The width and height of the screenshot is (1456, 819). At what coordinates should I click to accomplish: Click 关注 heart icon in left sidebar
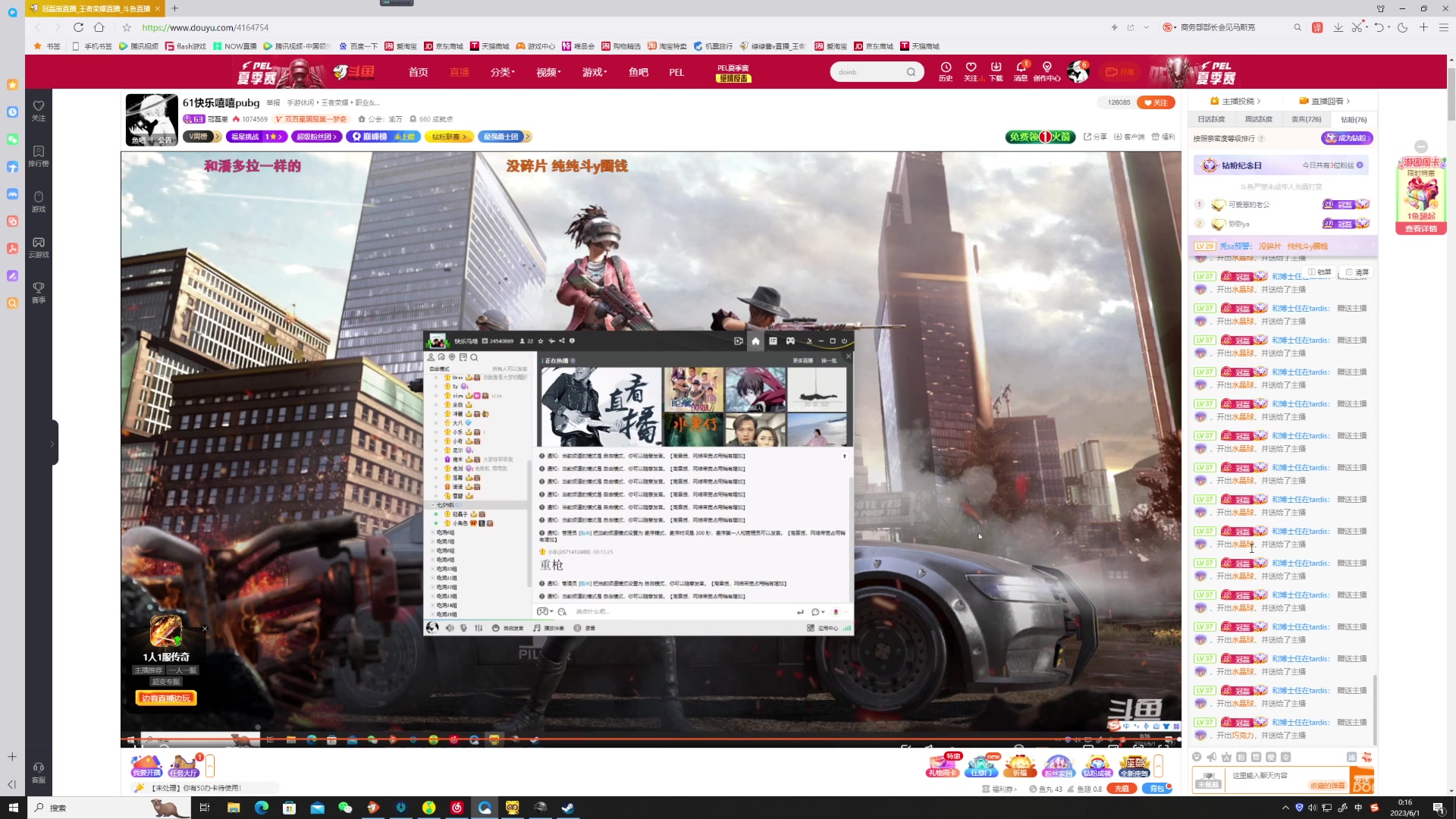click(x=39, y=110)
